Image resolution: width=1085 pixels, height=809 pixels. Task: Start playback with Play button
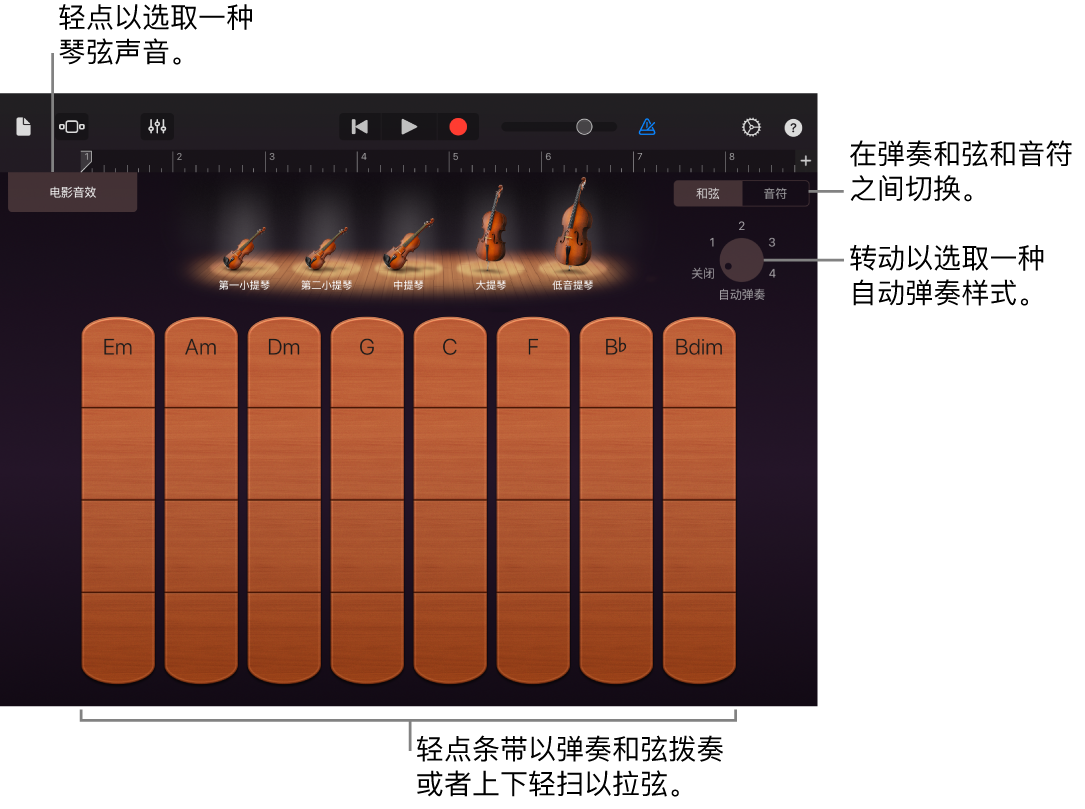(409, 127)
